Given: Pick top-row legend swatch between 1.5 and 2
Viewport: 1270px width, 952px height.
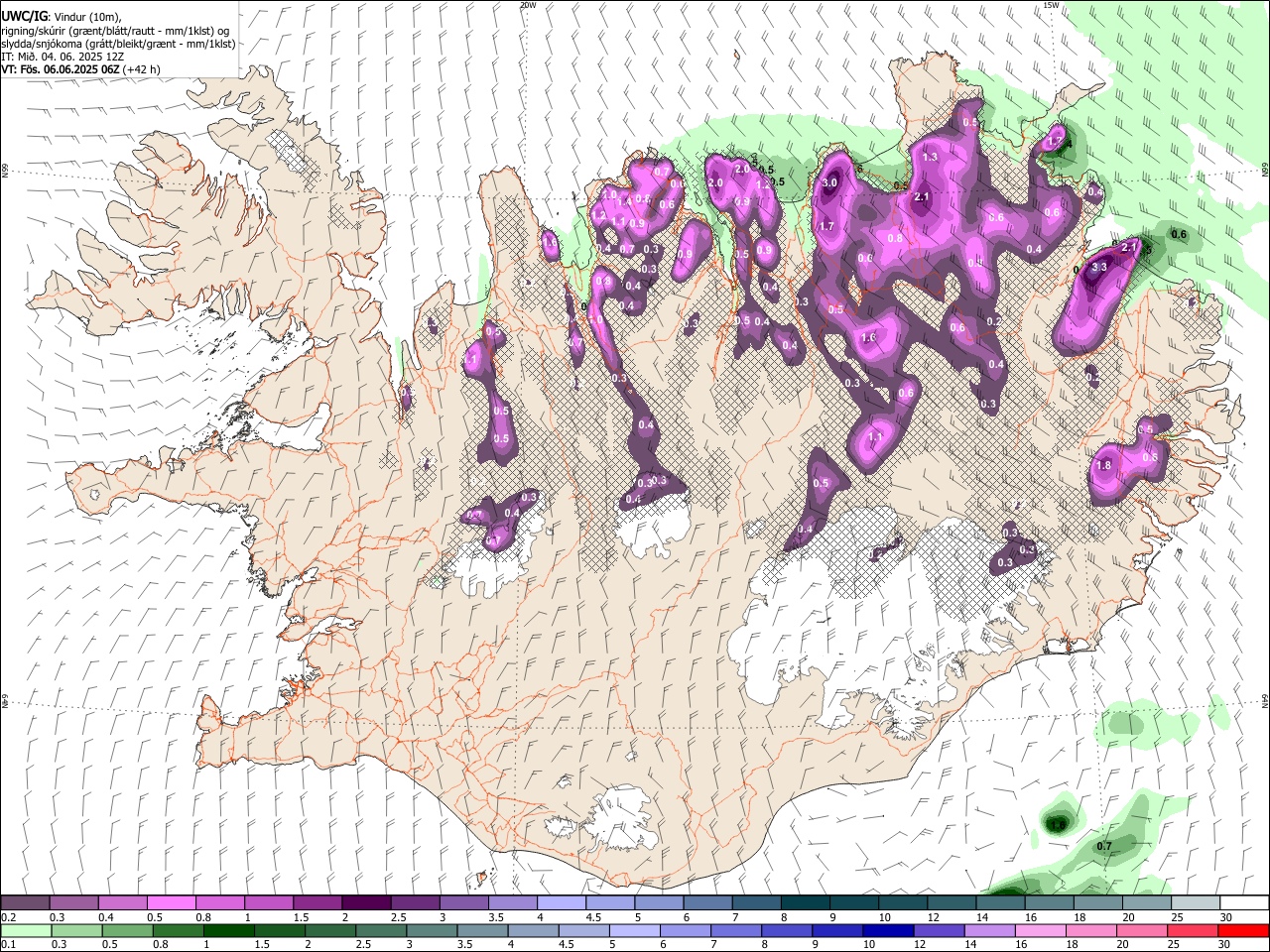Looking at the screenshot, I should [317, 903].
